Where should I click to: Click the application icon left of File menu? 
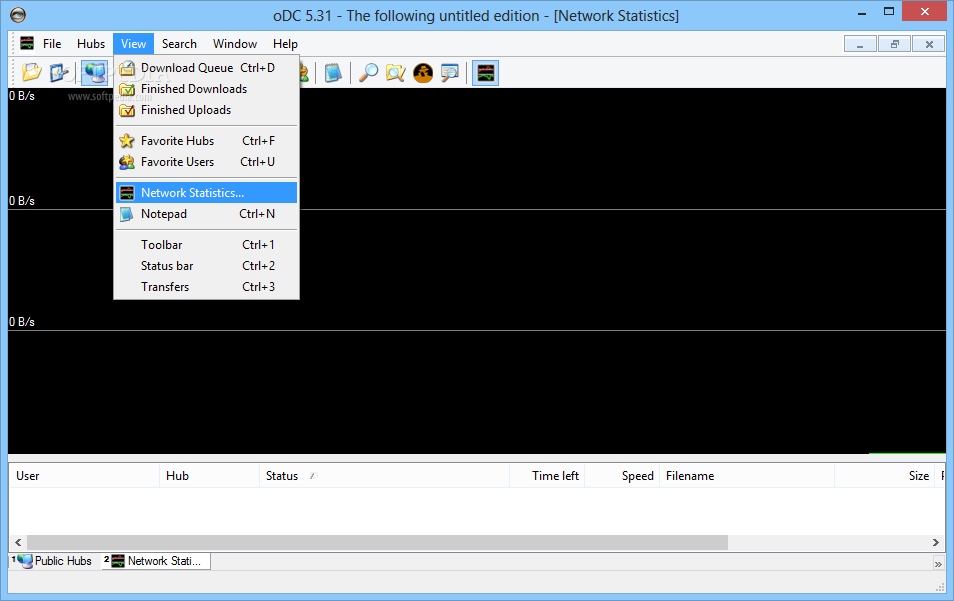point(27,43)
